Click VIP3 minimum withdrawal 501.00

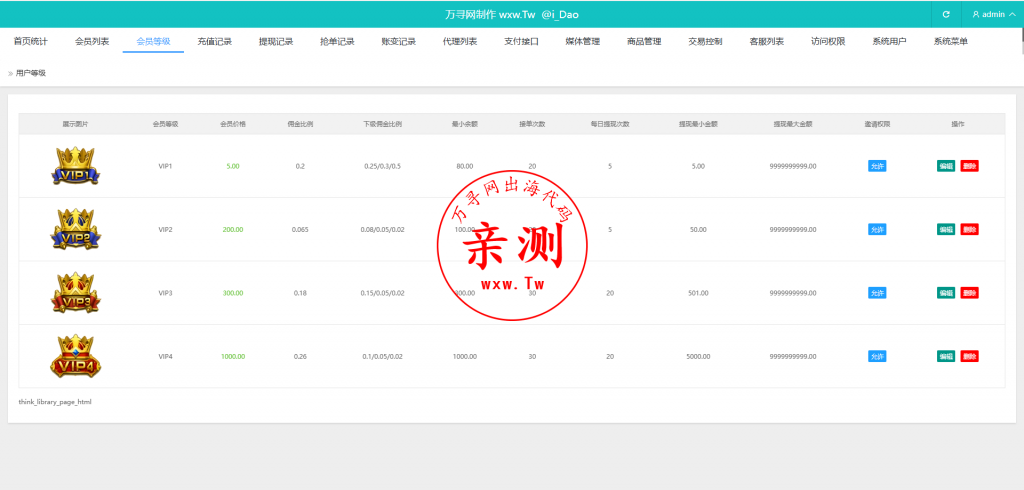(698, 293)
